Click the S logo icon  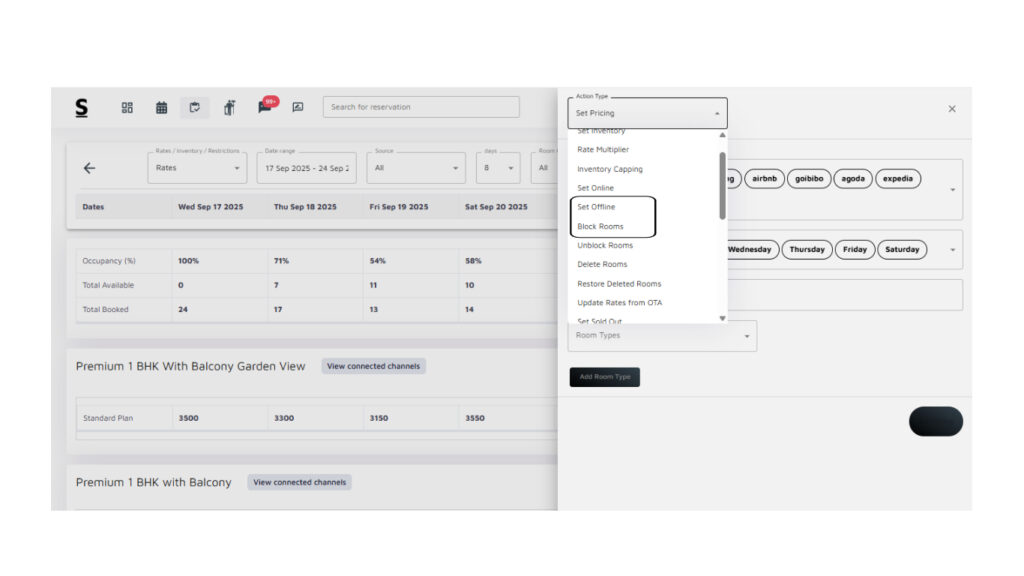81,108
